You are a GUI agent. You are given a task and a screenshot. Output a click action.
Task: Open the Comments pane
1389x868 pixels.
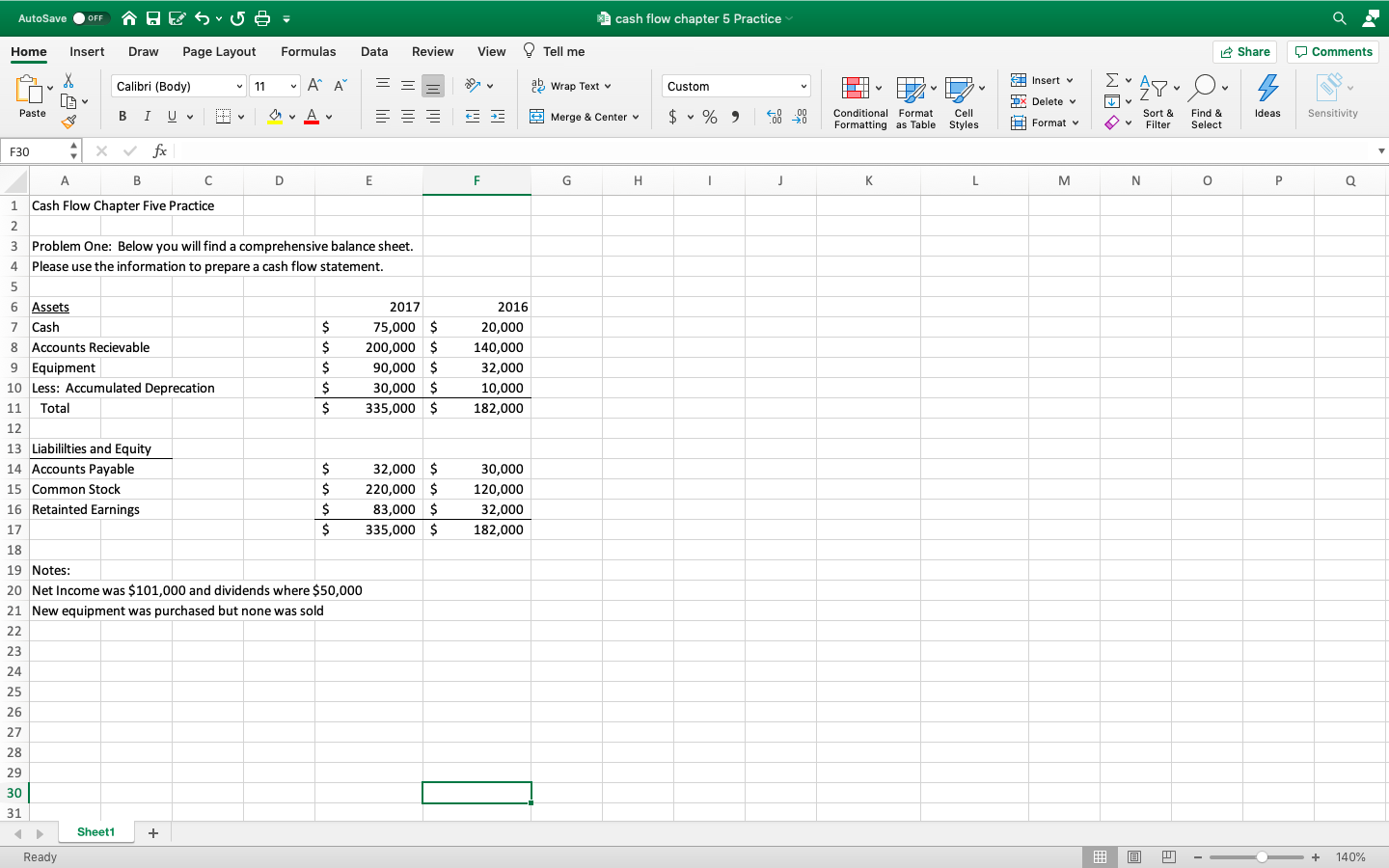point(1332,51)
